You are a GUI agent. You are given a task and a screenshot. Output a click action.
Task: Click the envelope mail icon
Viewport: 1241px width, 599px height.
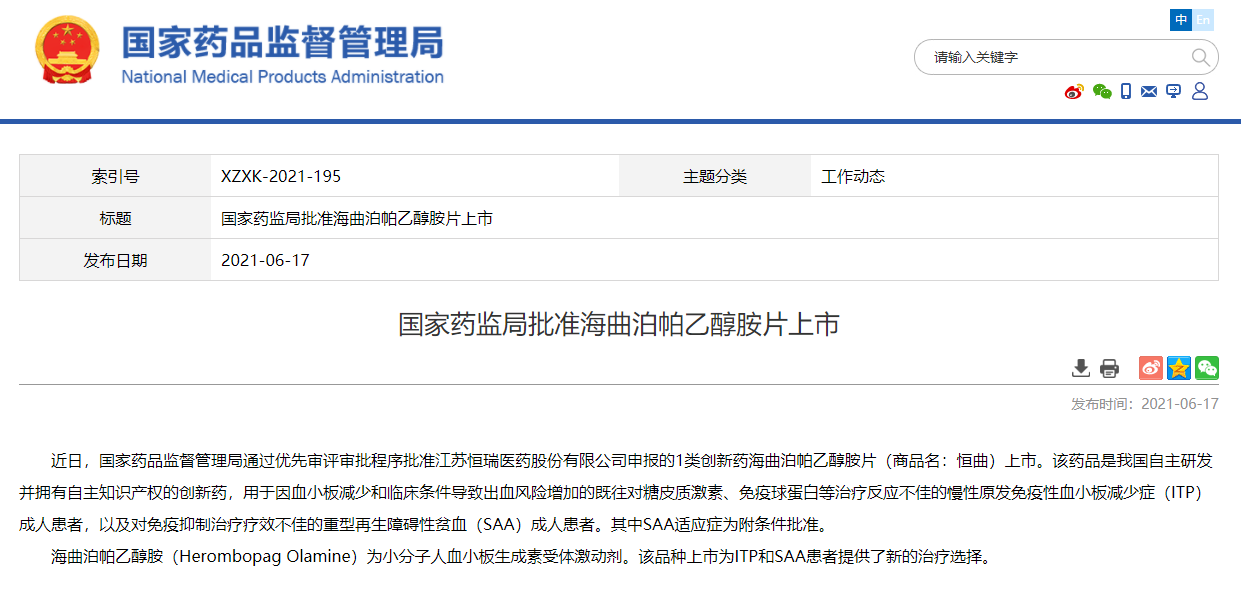pos(1149,92)
